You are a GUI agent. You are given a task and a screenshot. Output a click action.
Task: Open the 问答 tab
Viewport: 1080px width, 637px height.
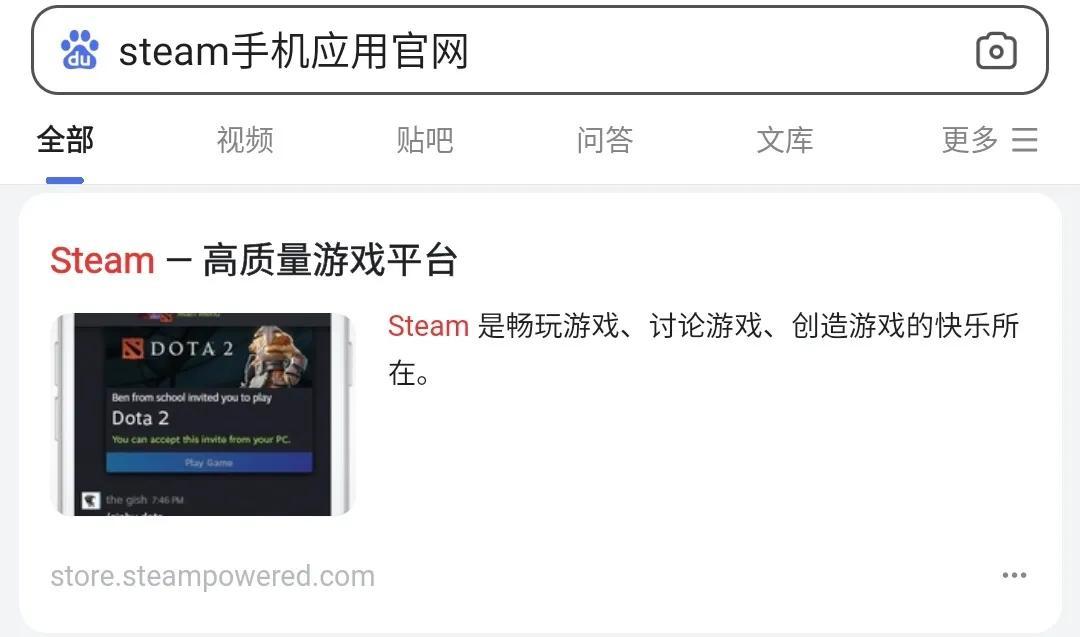pyautogui.click(x=605, y=140)
